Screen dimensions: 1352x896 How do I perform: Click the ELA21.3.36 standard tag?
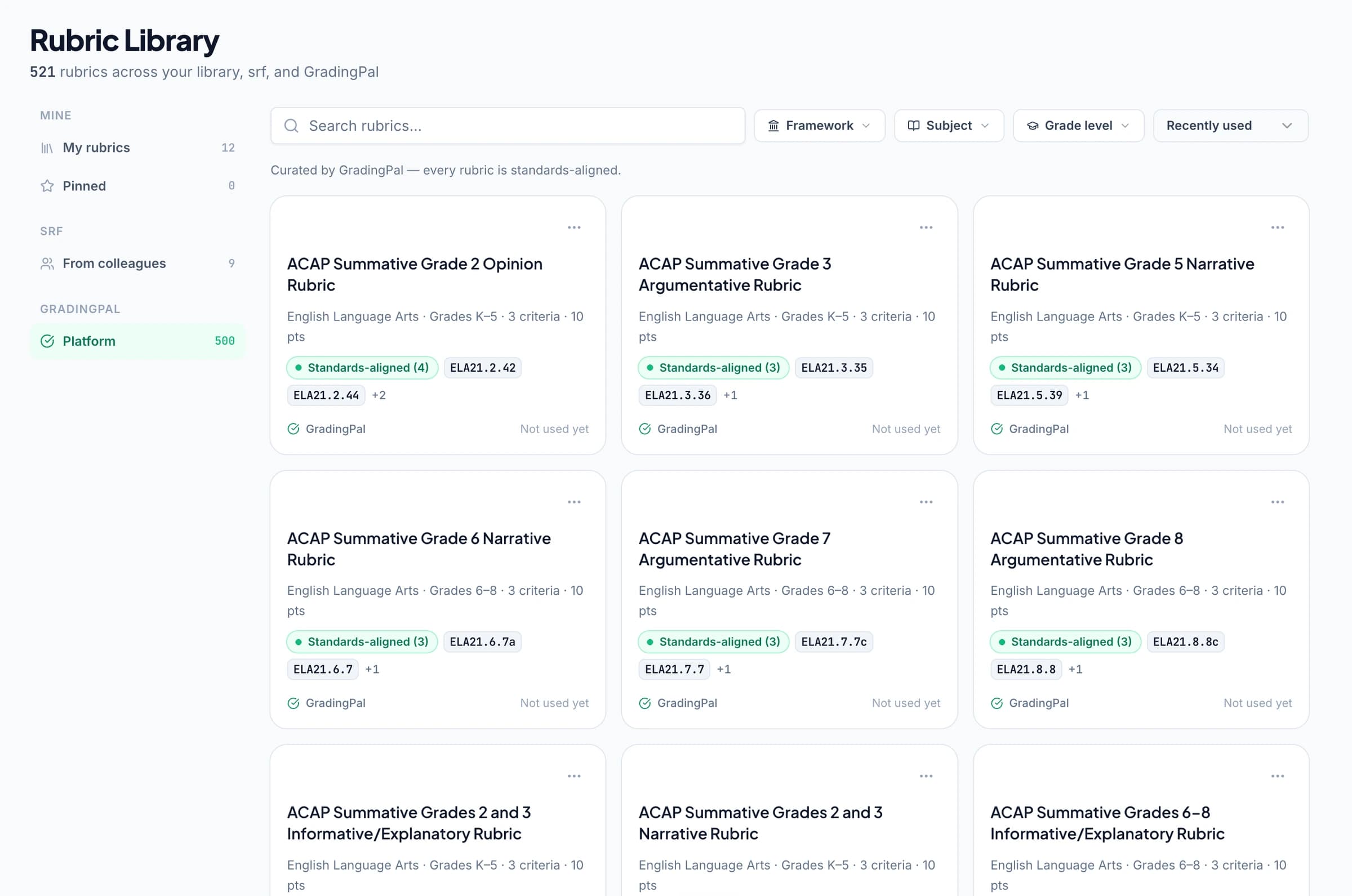pyautogui.click(x=678, y=395)
